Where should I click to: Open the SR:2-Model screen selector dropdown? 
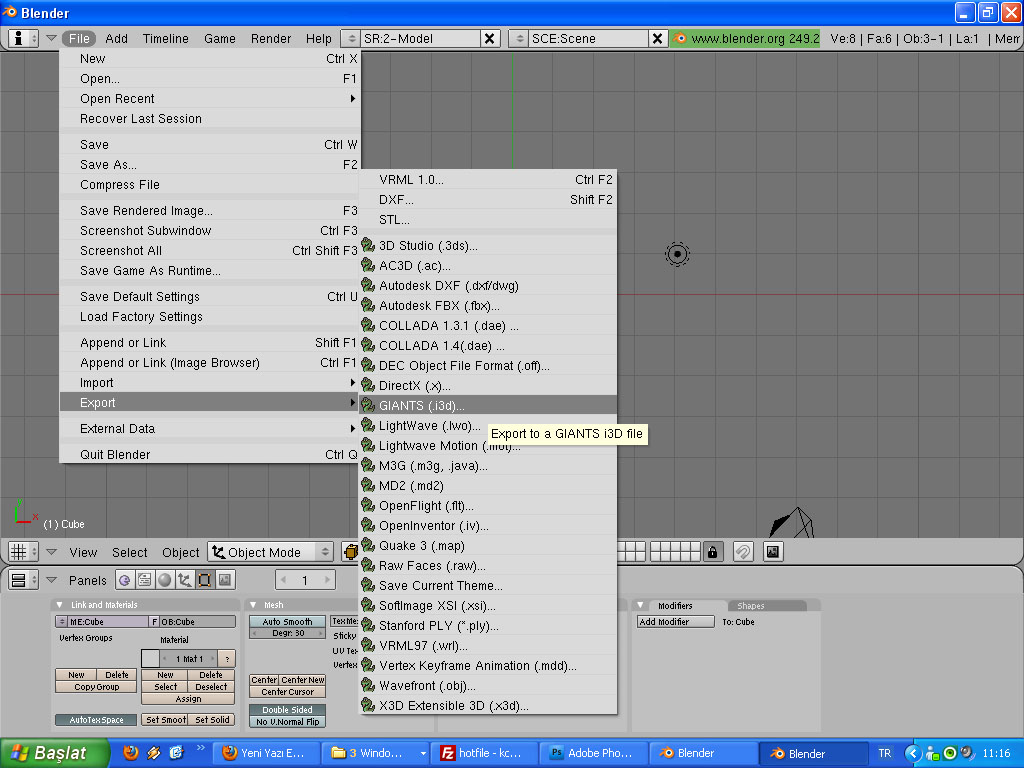click(350, 39)
